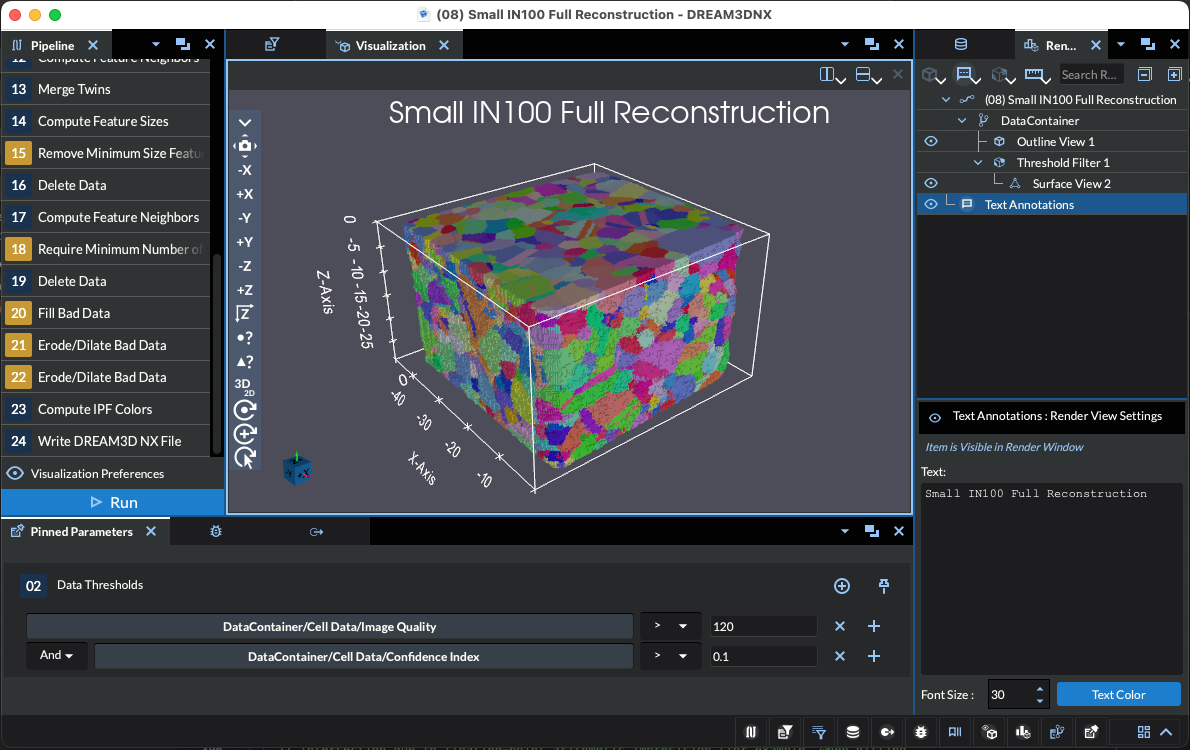The height and width of the screenshot is (750, 1190).
Task: Click the point query (dot question mark) icon
Action: click(244, 338)
